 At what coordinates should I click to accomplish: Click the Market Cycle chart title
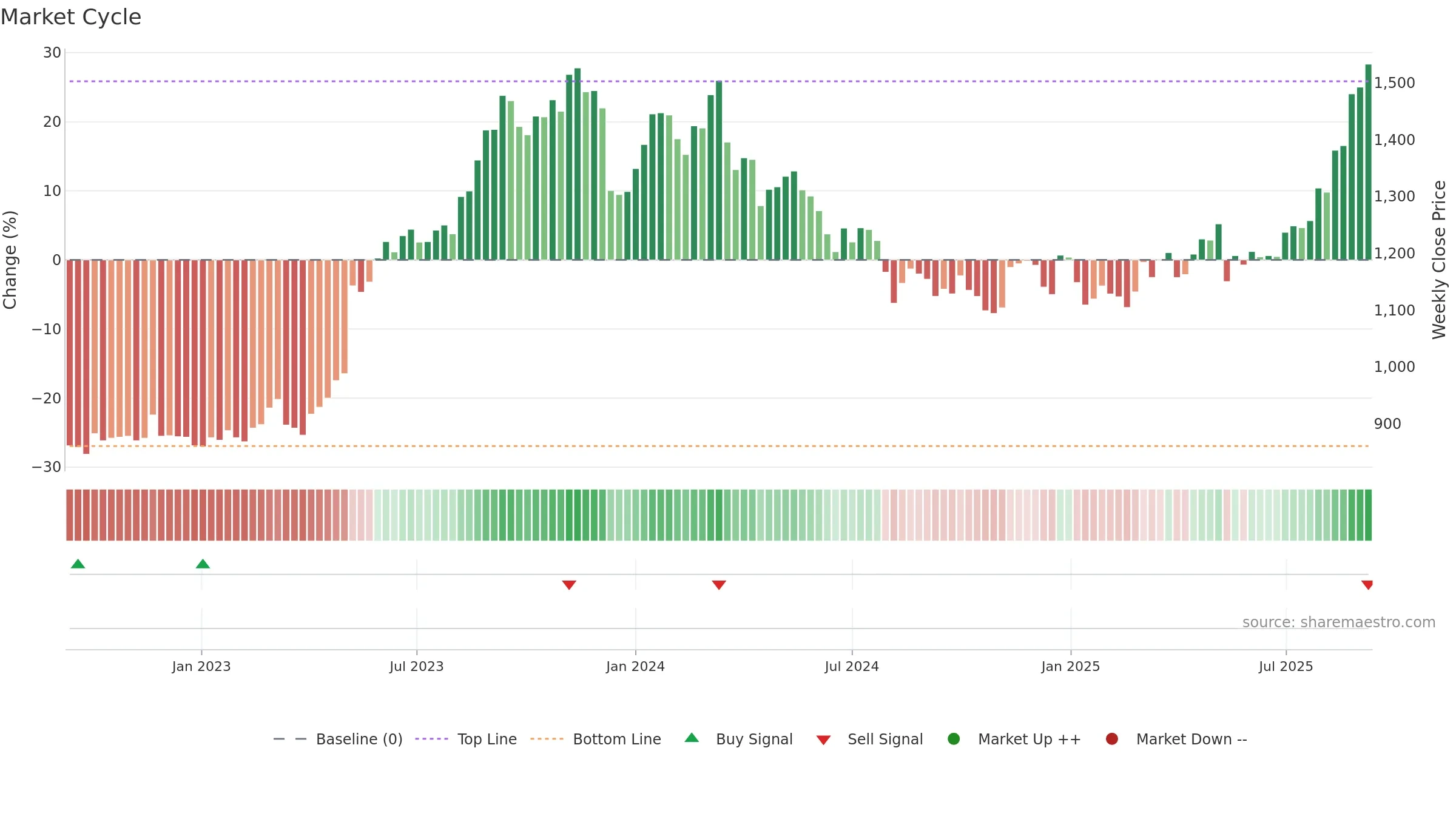point(71,17)
